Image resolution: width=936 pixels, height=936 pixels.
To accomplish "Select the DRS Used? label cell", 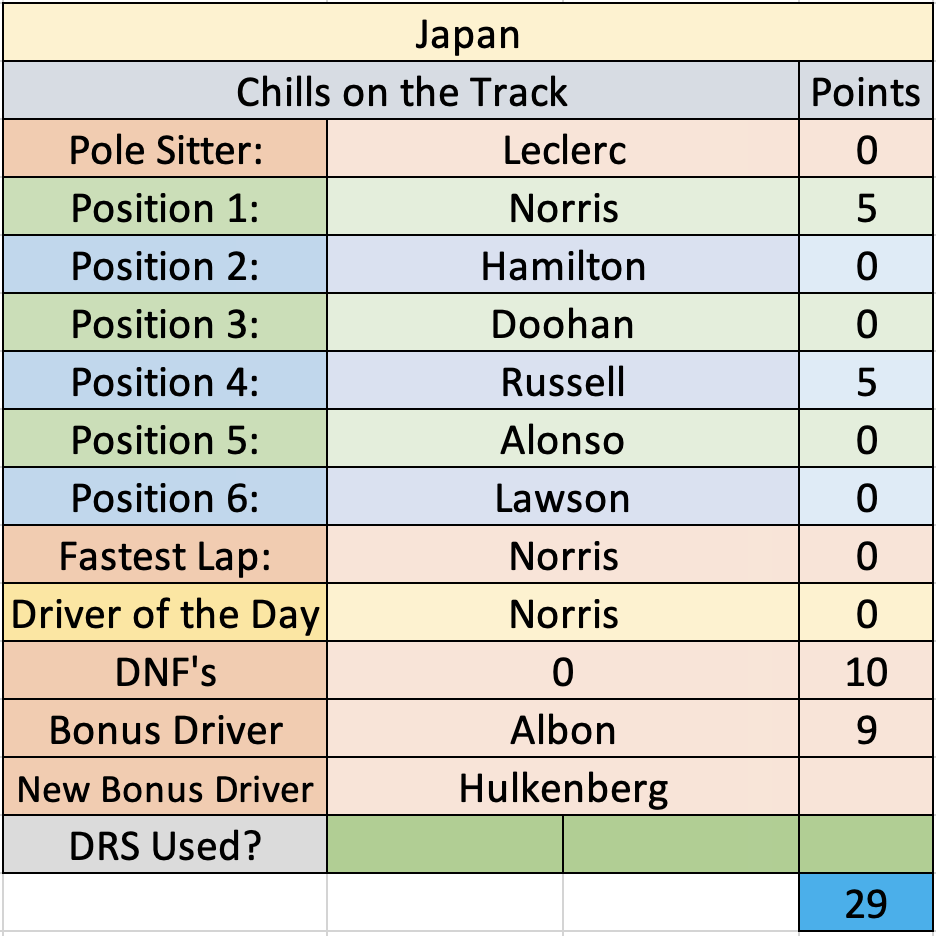I will (165, 844).
